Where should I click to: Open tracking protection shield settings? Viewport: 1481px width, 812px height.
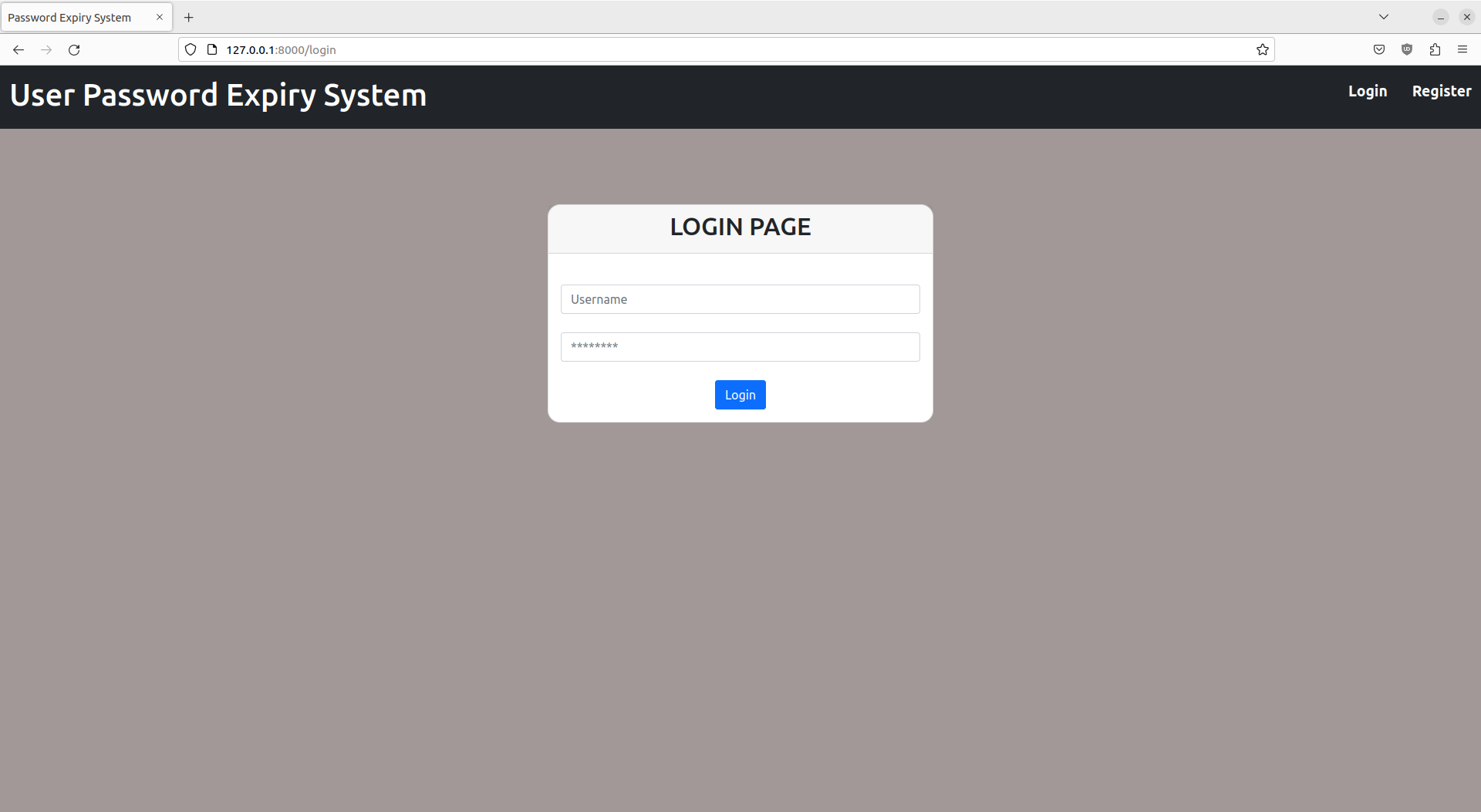pyautogui.click(x=190, y=49)
